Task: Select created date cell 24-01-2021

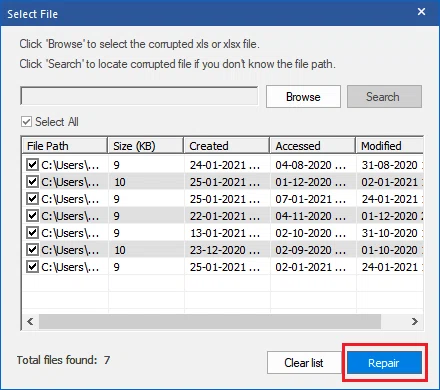Action: point(225,165)
